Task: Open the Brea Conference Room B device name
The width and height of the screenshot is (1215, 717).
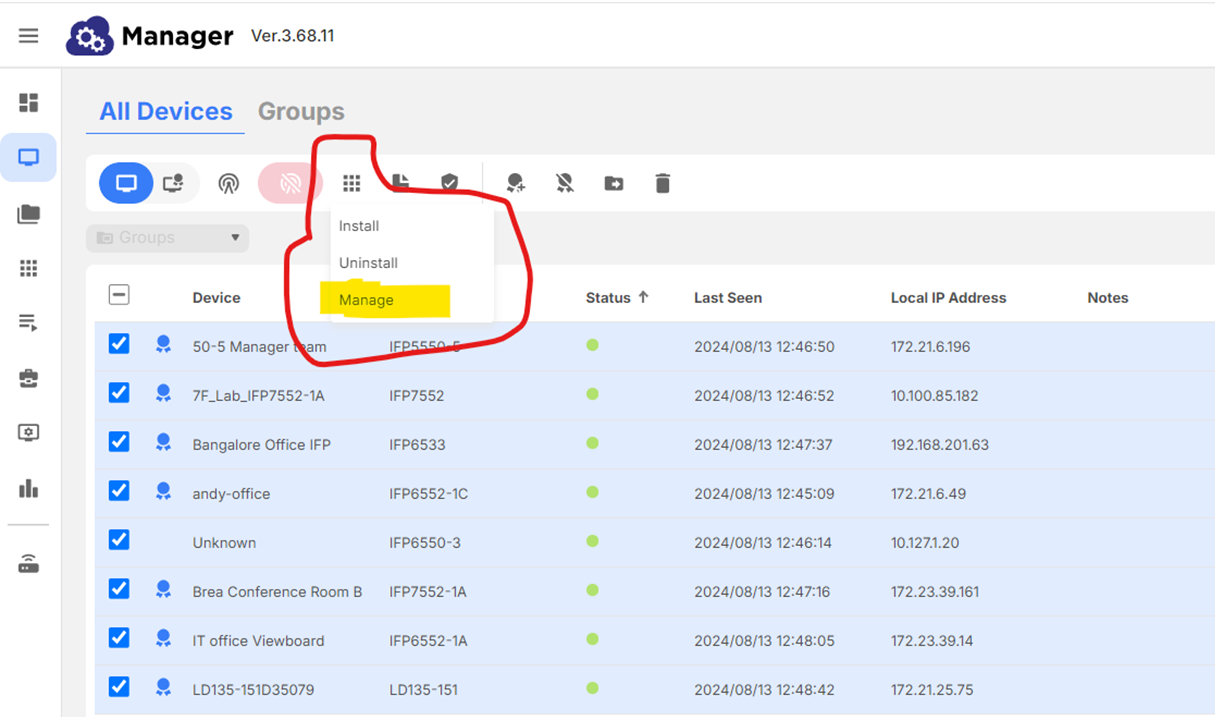Action: (277, 592)
